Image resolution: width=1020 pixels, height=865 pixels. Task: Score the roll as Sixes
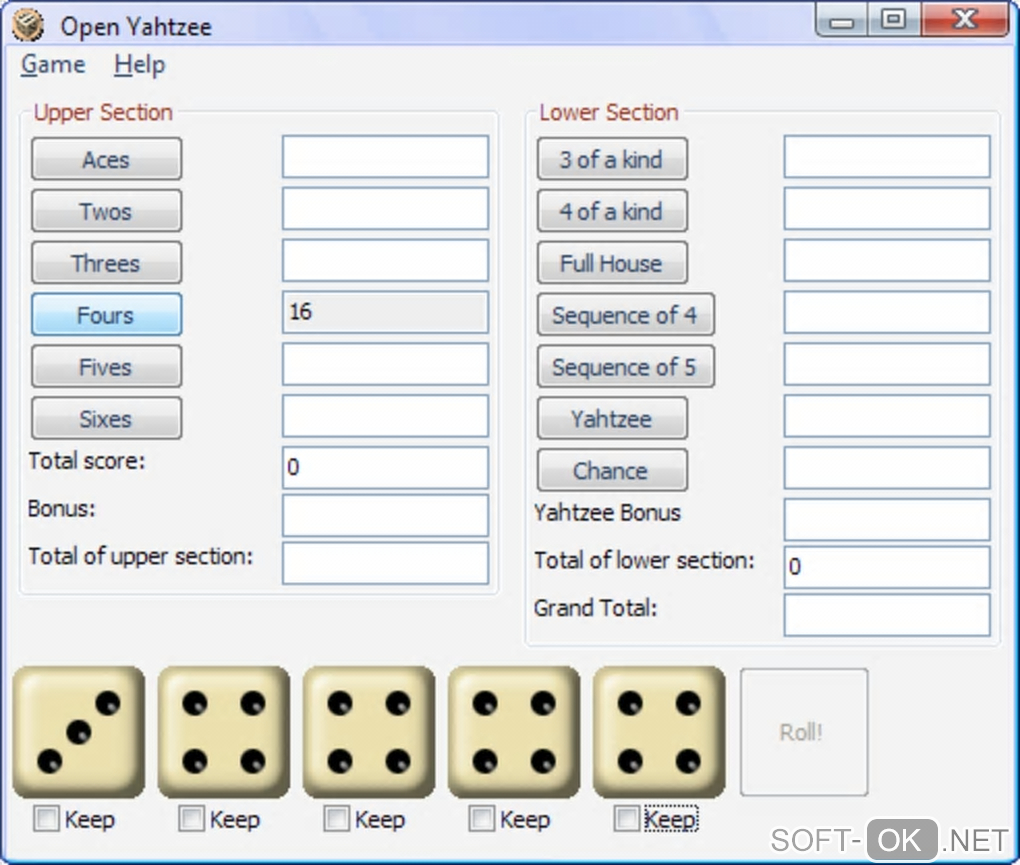tap(107, 418)
